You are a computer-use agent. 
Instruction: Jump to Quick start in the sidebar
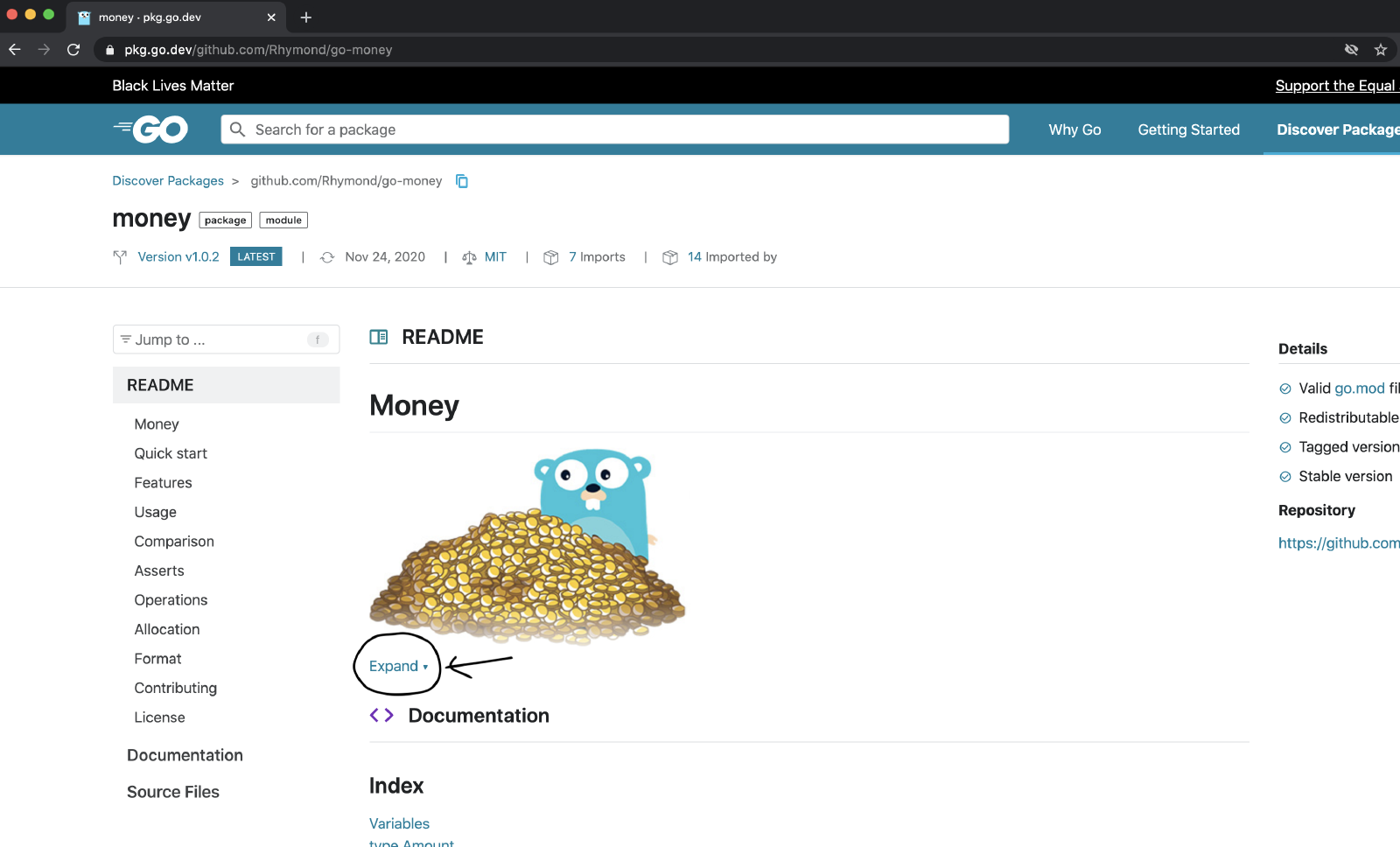coord(171,453)
